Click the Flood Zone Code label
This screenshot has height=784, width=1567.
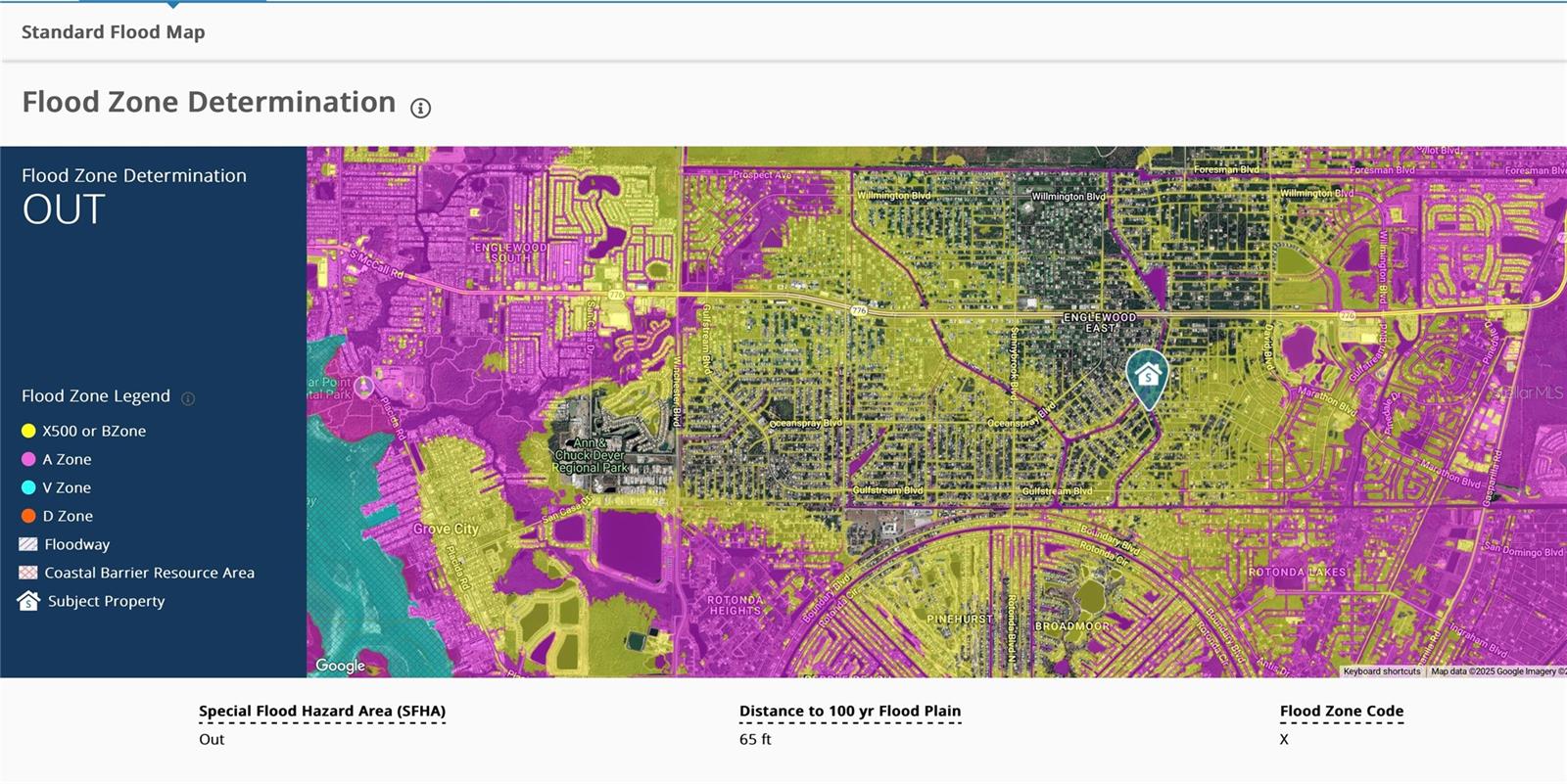(1341, 712)
